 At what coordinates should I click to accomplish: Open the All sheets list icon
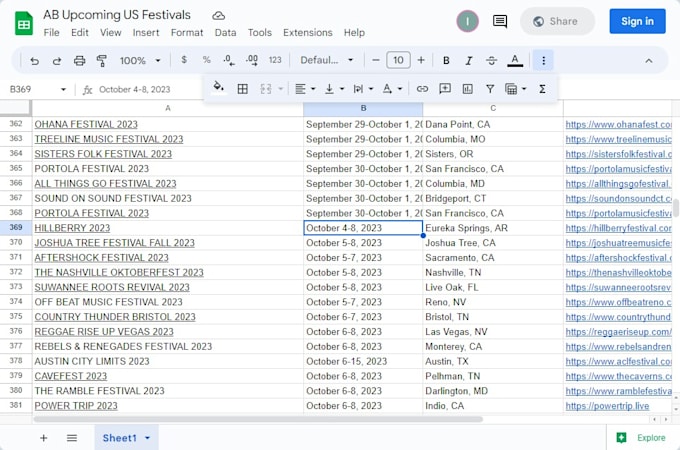(x=72, y=438)
